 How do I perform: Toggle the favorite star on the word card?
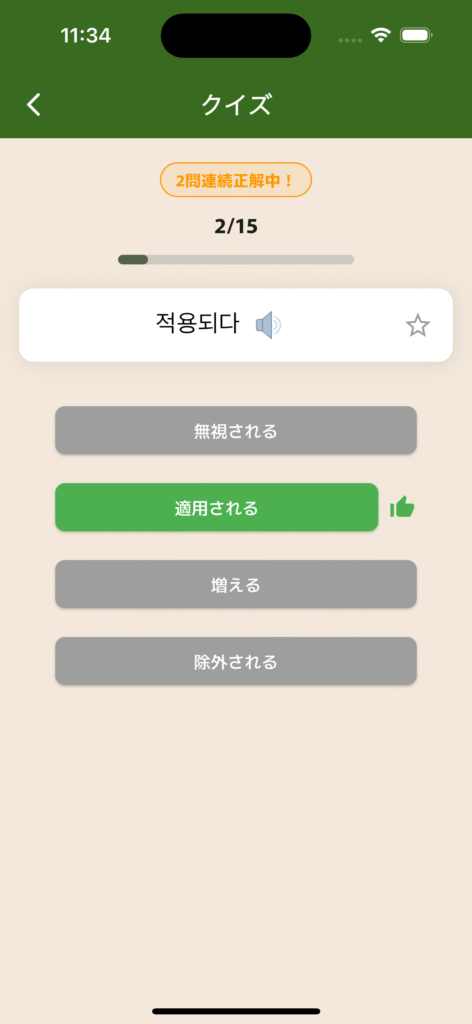(x=418, y=325)
